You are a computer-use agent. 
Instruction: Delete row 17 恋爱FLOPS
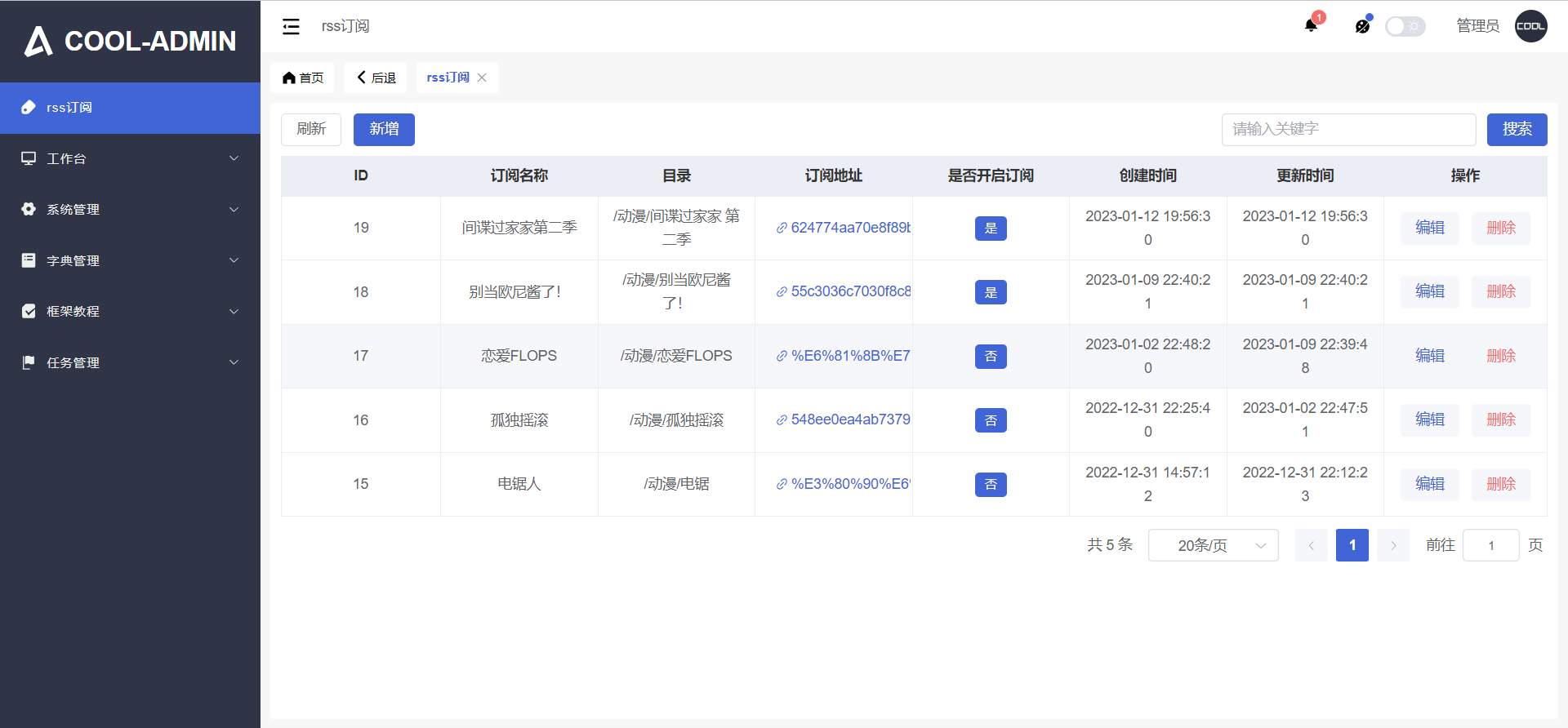point(1501,356)
